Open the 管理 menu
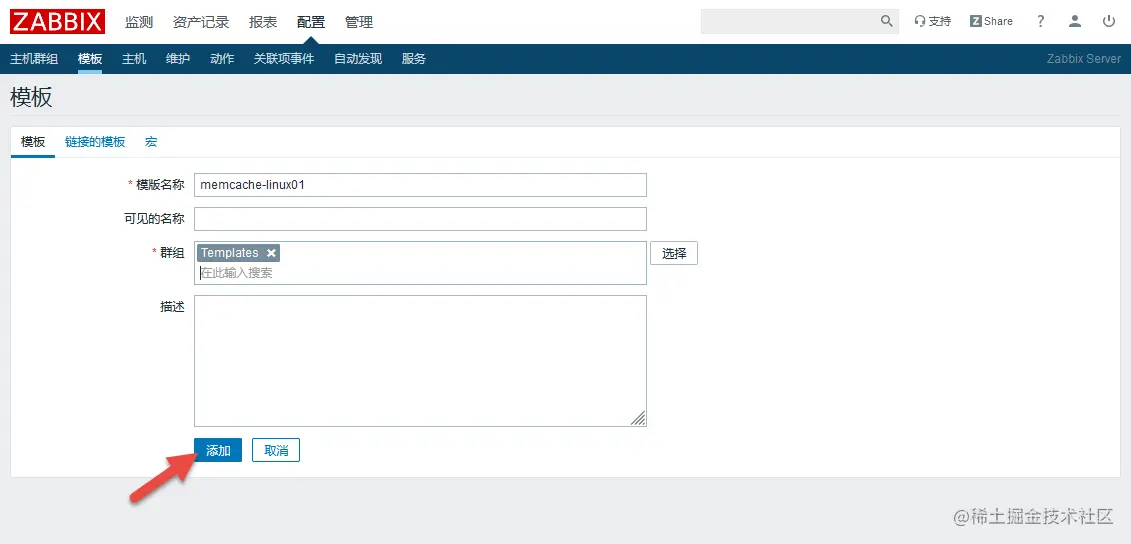Viewport: 1131px width, 544px height. (x=359, y=22)
